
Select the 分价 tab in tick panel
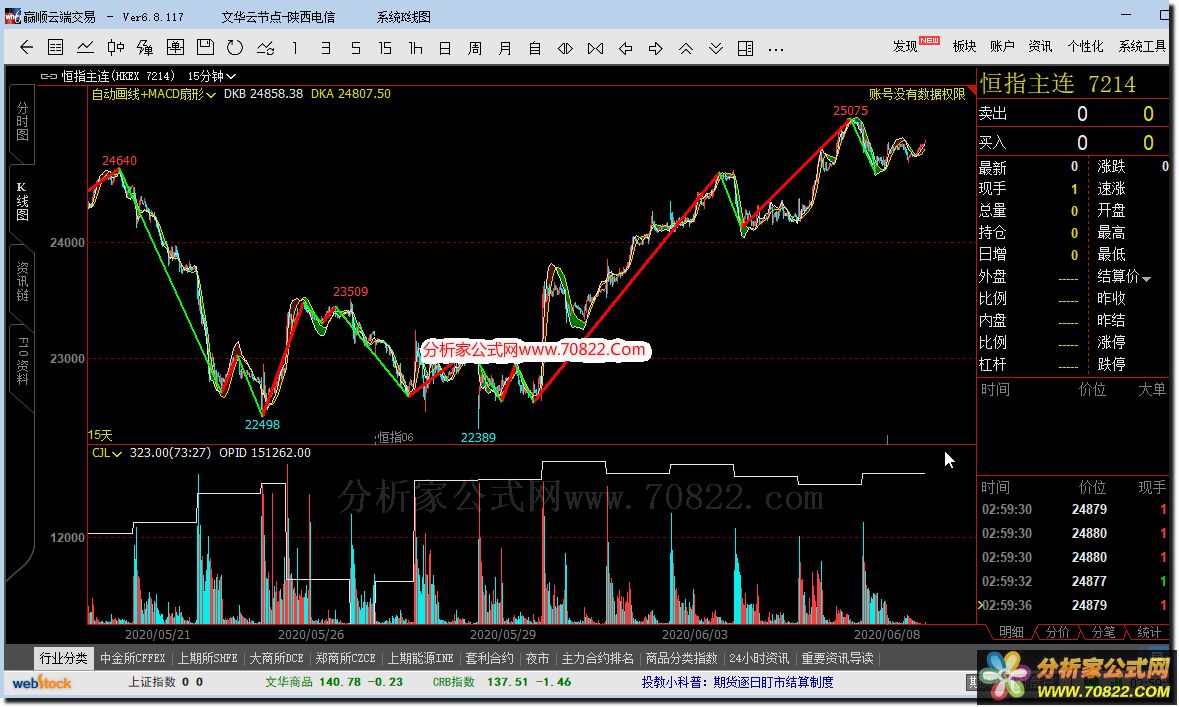1057,633
